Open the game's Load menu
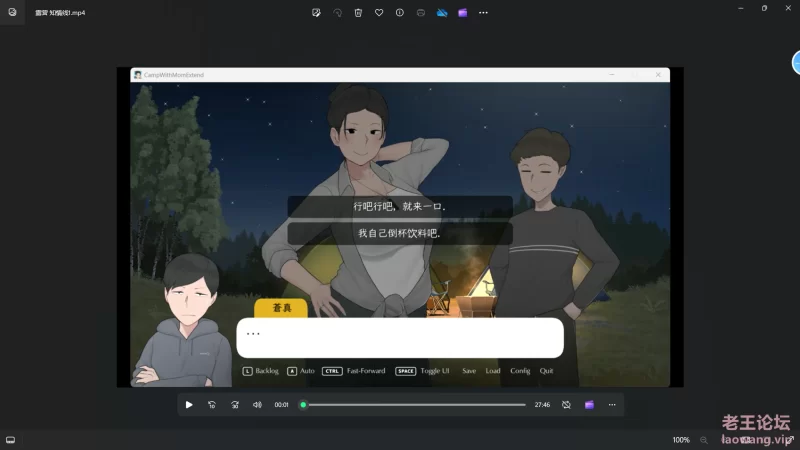This screenshot has width=800, height=450. [493, 371]
